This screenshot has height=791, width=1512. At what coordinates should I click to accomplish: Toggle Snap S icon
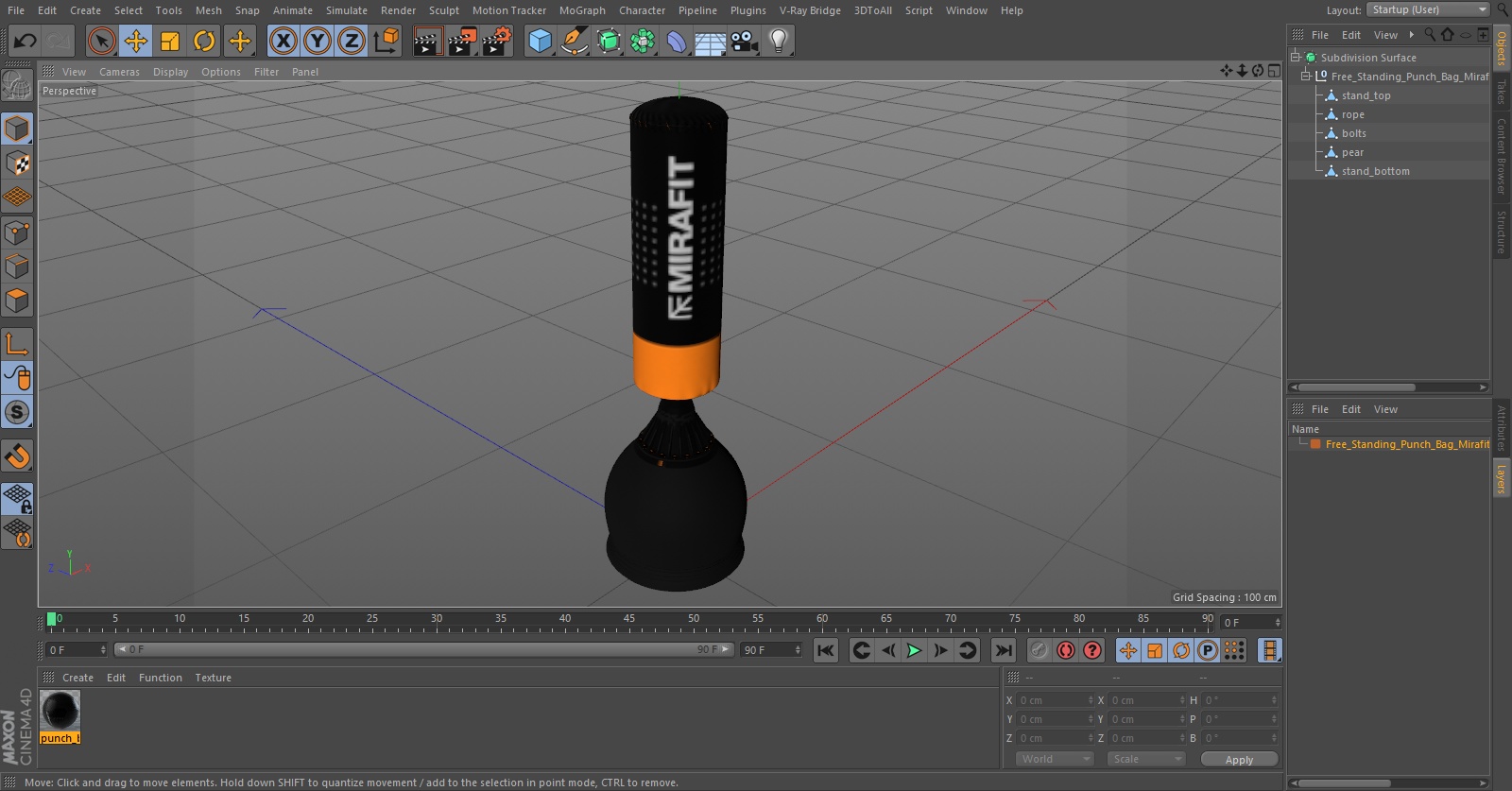point(17,412)
